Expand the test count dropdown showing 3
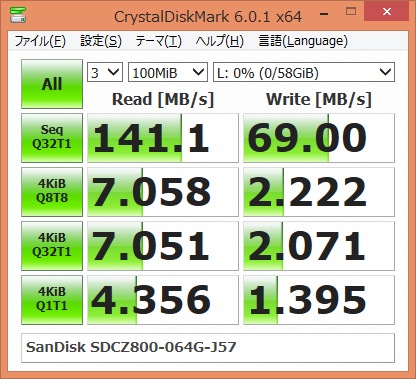The width and height of the screenshot is (416, 379). [105, 72]
